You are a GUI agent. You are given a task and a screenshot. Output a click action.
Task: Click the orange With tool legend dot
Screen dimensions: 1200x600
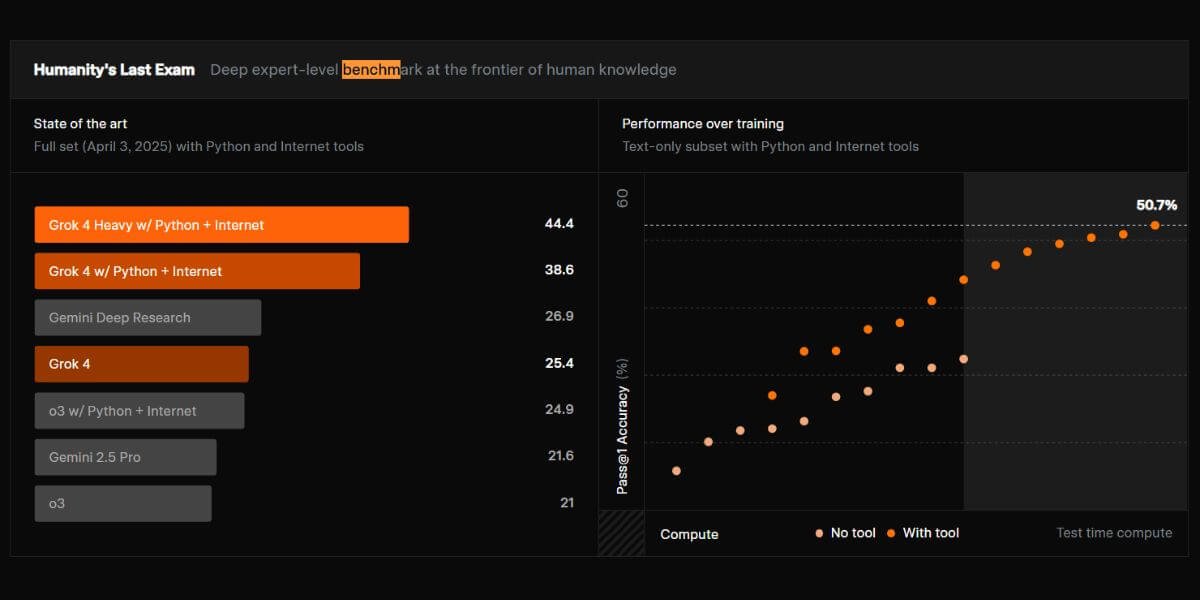pyautogui.click(x=891, y=533)
